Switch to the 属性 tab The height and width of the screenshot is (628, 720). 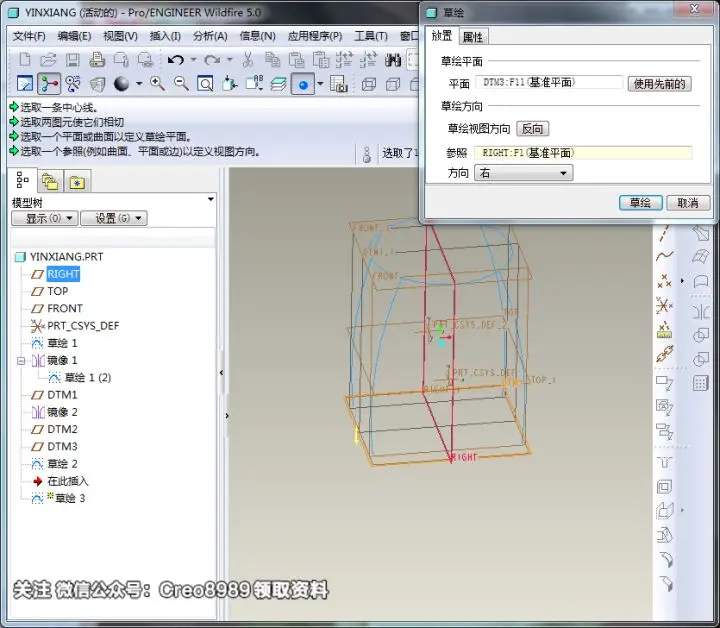pos(473,37)
